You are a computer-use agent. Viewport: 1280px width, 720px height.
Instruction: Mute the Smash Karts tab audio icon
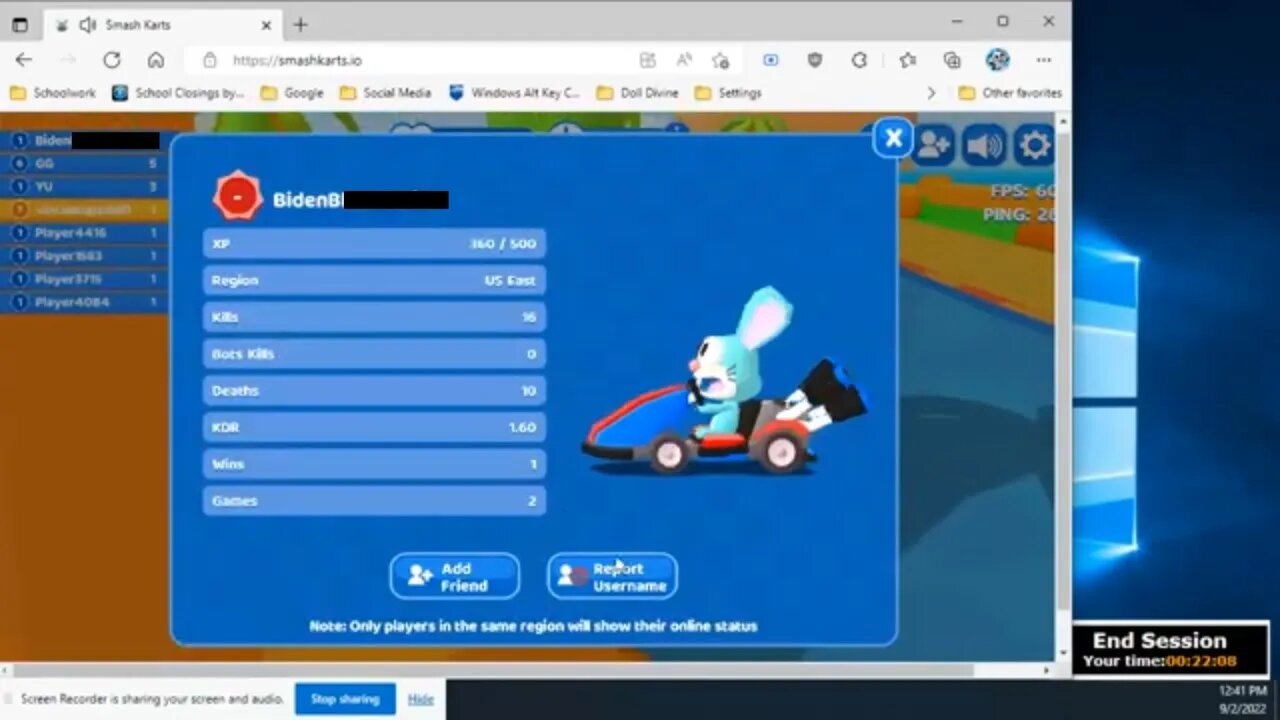(87, 25)
